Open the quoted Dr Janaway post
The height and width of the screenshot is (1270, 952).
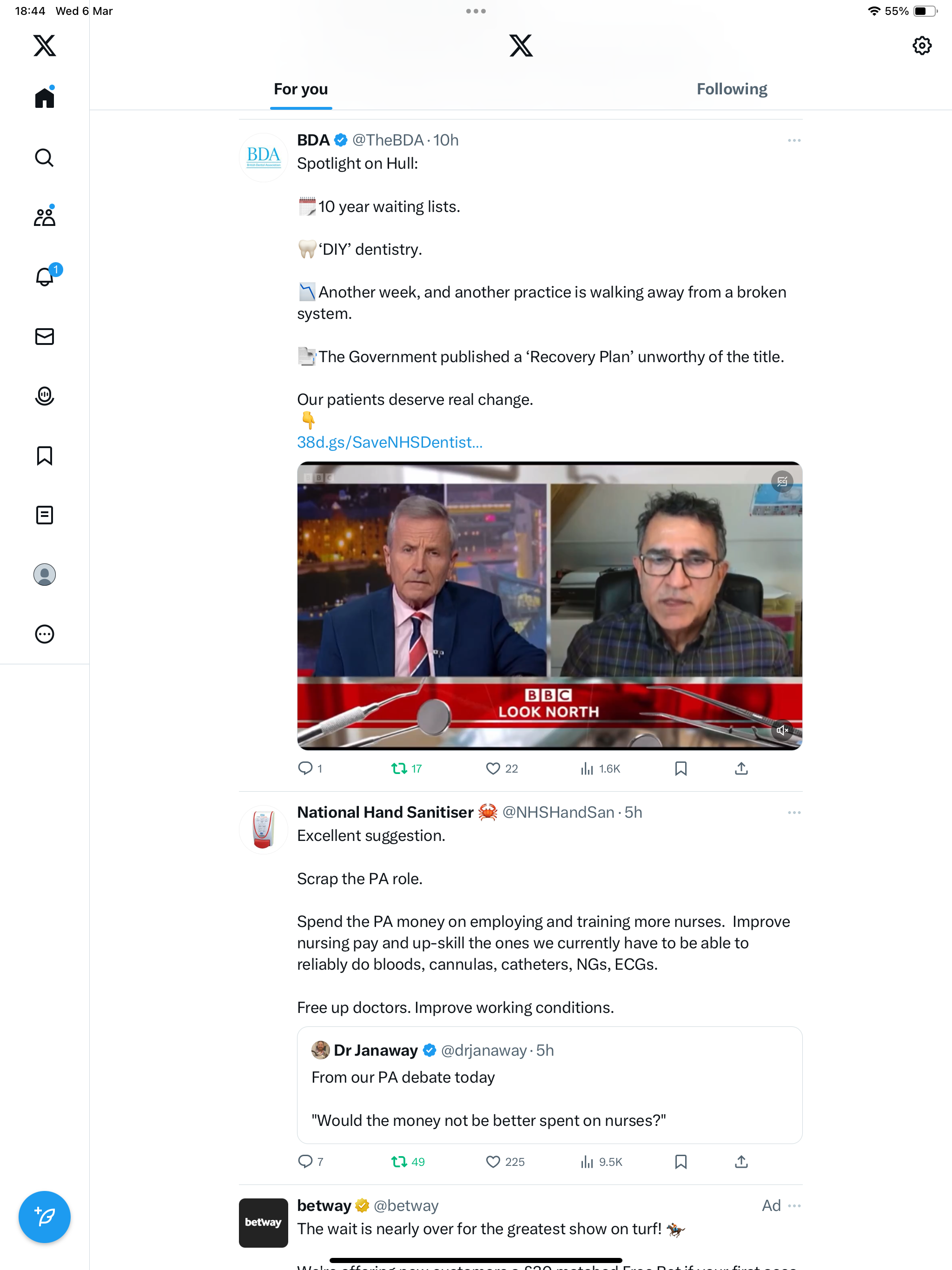point(549,1085)
